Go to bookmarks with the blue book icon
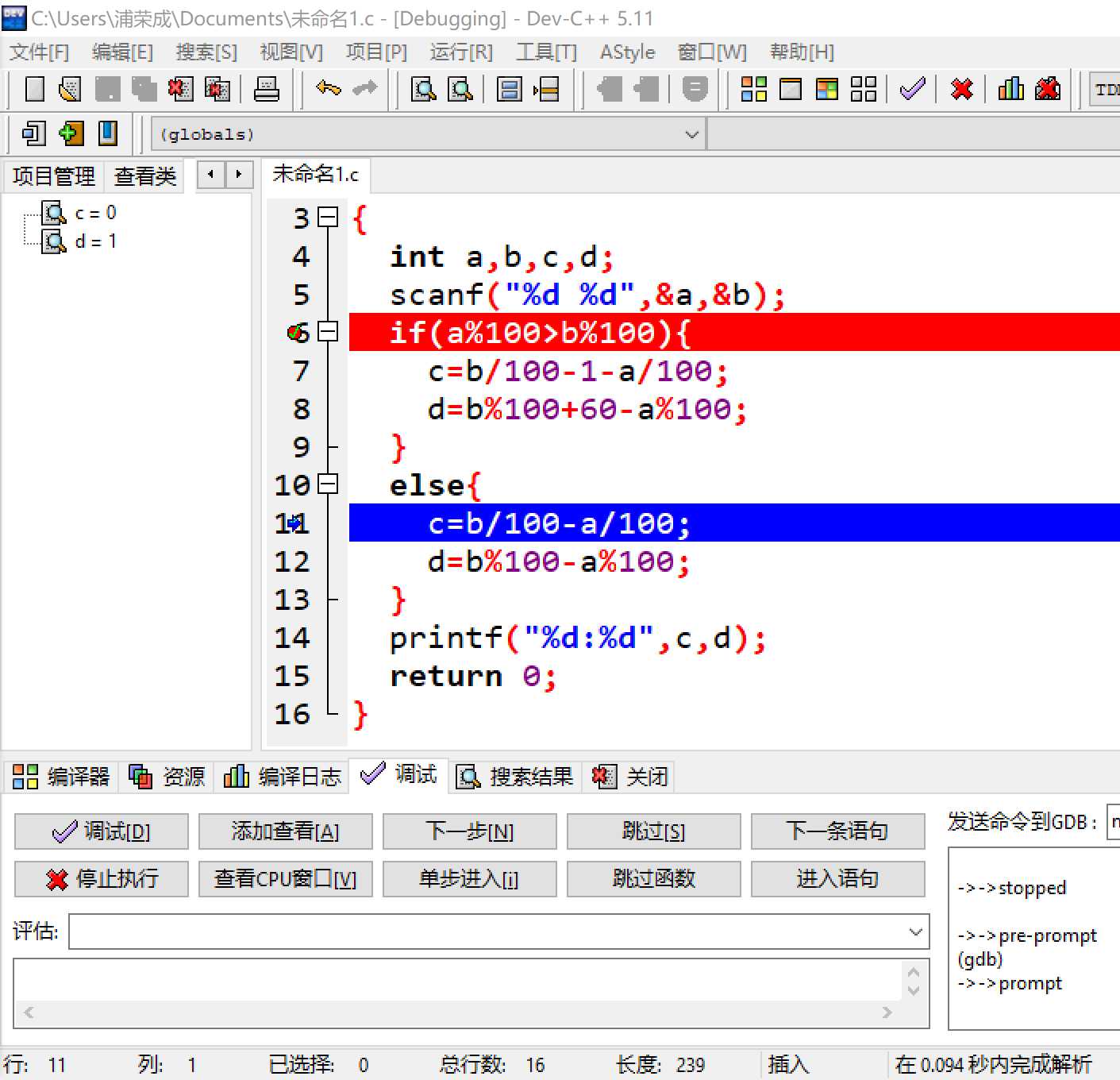 click(x=107, y=133)
